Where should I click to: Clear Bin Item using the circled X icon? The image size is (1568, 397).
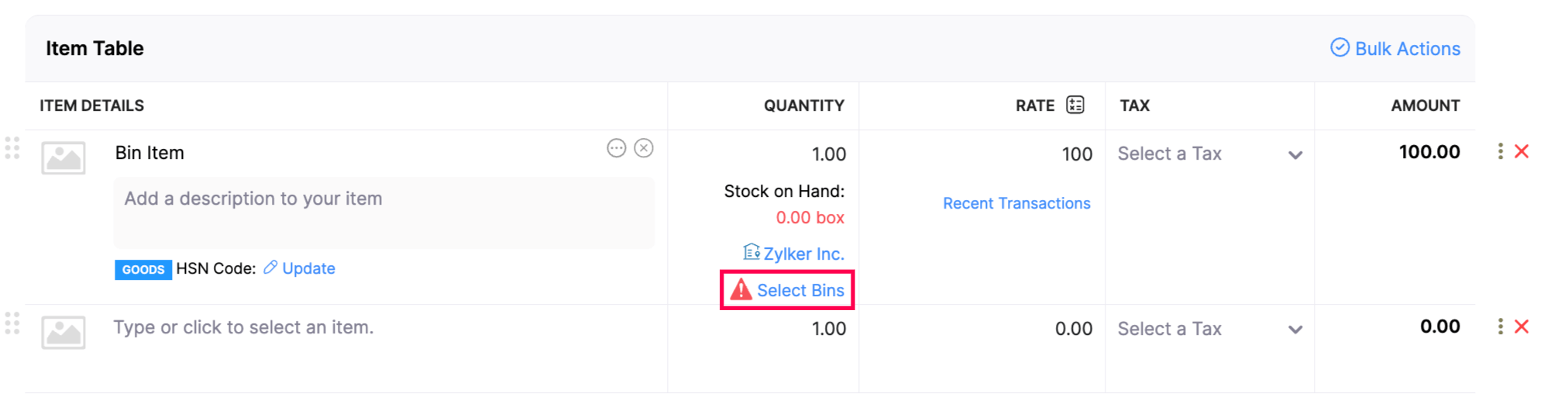click(644, 148)
